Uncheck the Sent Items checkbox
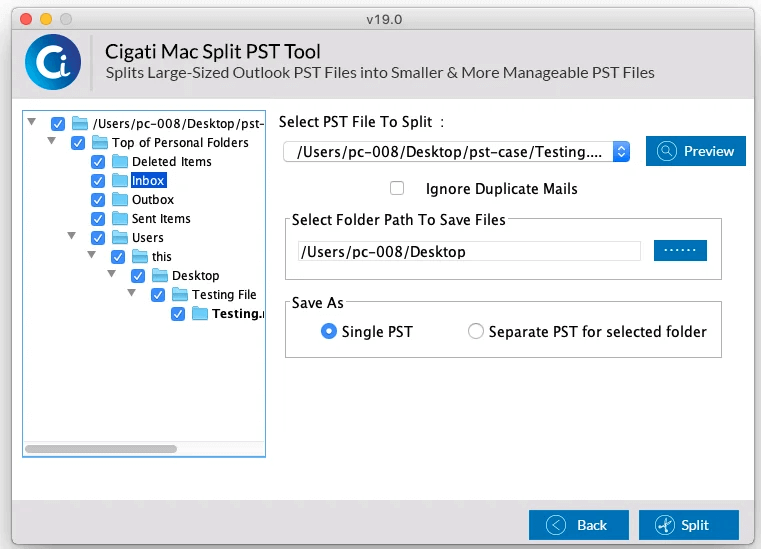The width and height of the screenshot is (761, 549). coord(98,218)
